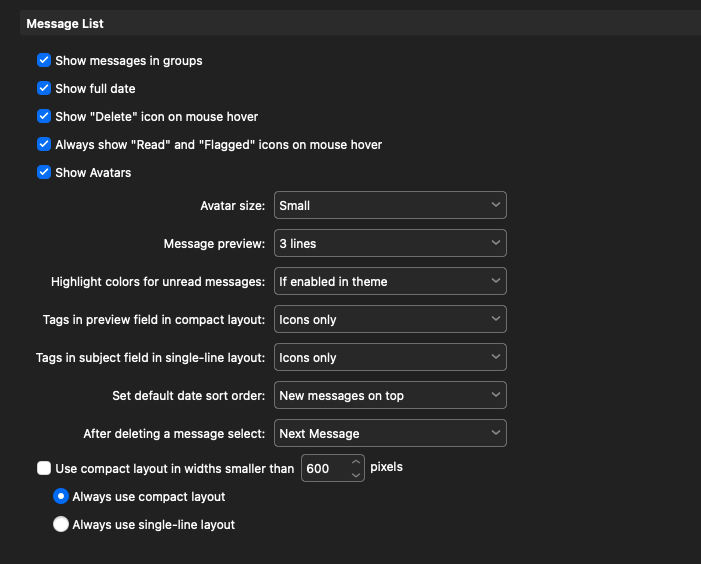Turn off the Show Avatars checkbox

(44, 173)
